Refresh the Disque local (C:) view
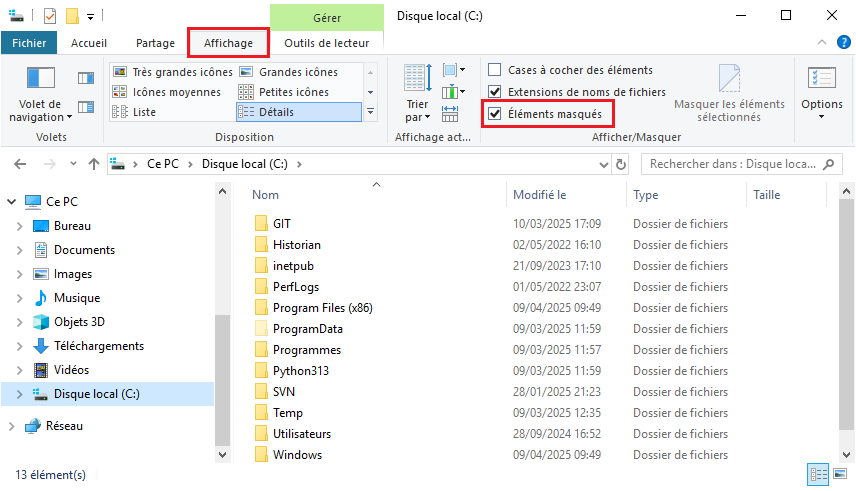Screen dimensions: 856x491 pyautogui.click(x=621, y=164)
